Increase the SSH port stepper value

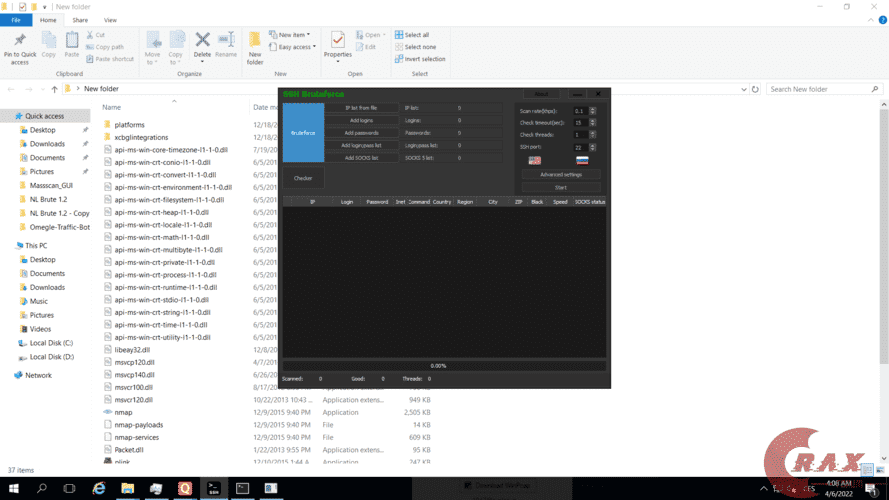pyautogui.click(x=593, y=145)
